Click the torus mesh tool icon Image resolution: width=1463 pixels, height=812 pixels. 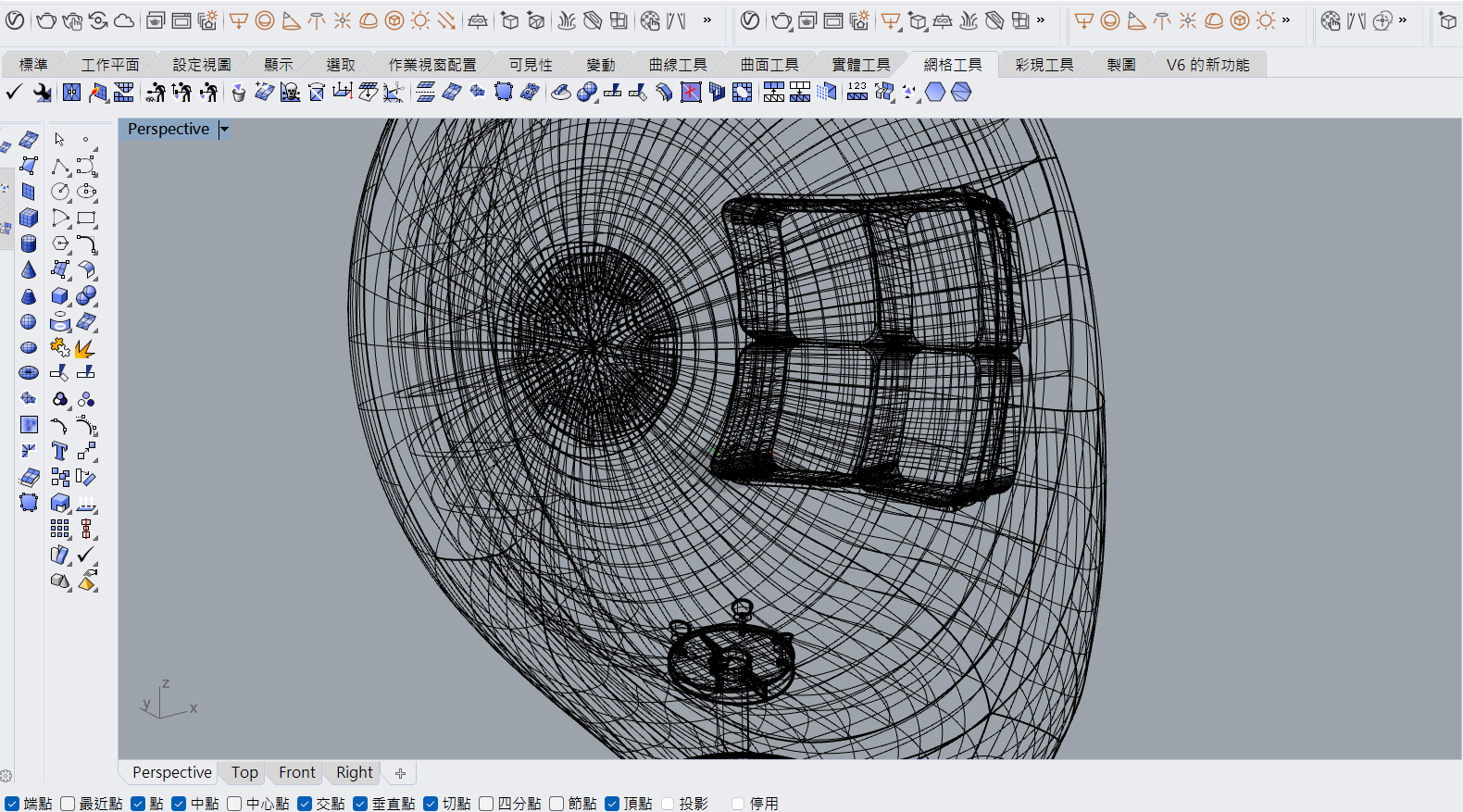(29, 373)
